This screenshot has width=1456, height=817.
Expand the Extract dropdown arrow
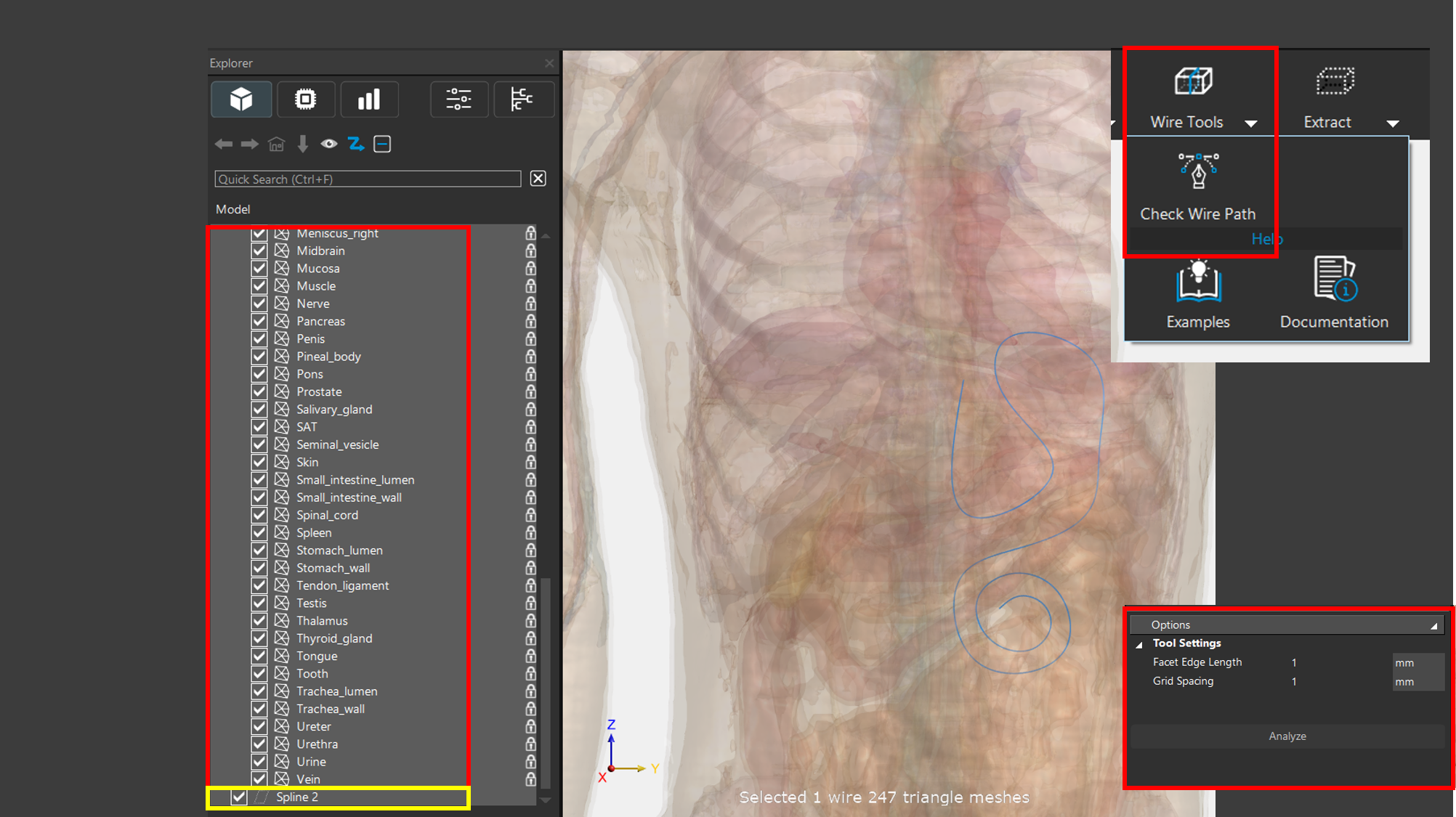pos(1392,123)
